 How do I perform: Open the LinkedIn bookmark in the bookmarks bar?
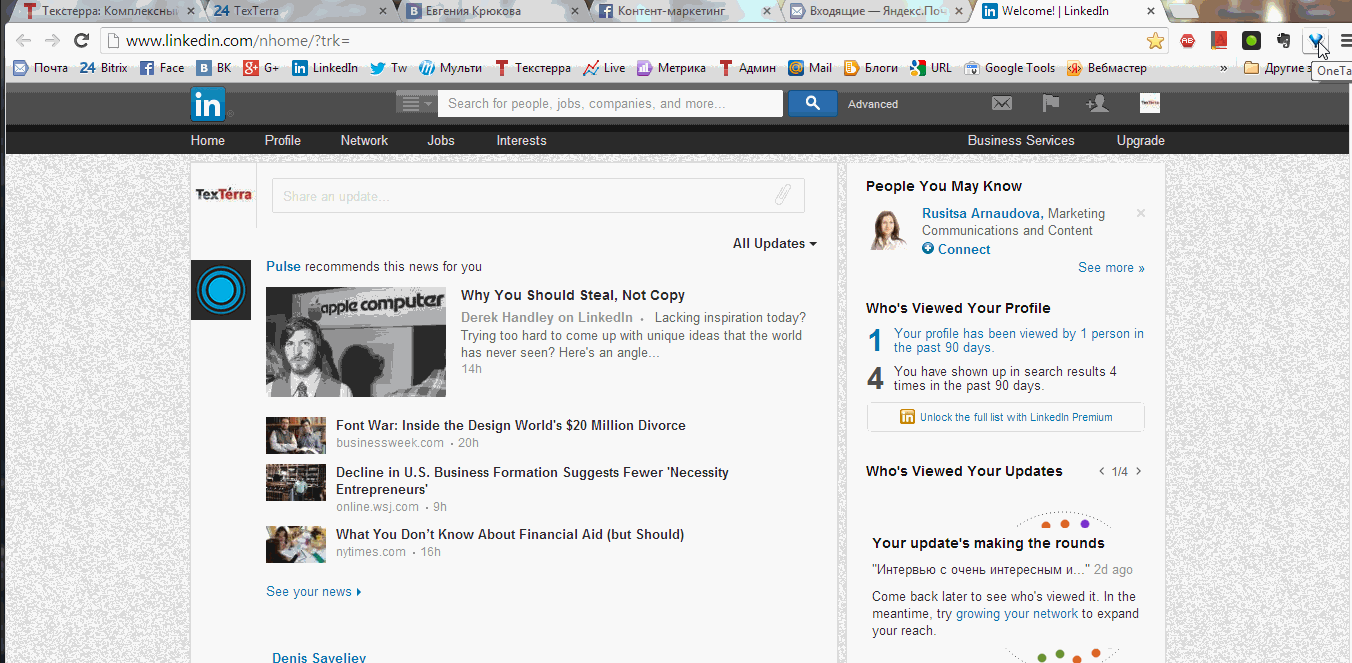(325, 68)
